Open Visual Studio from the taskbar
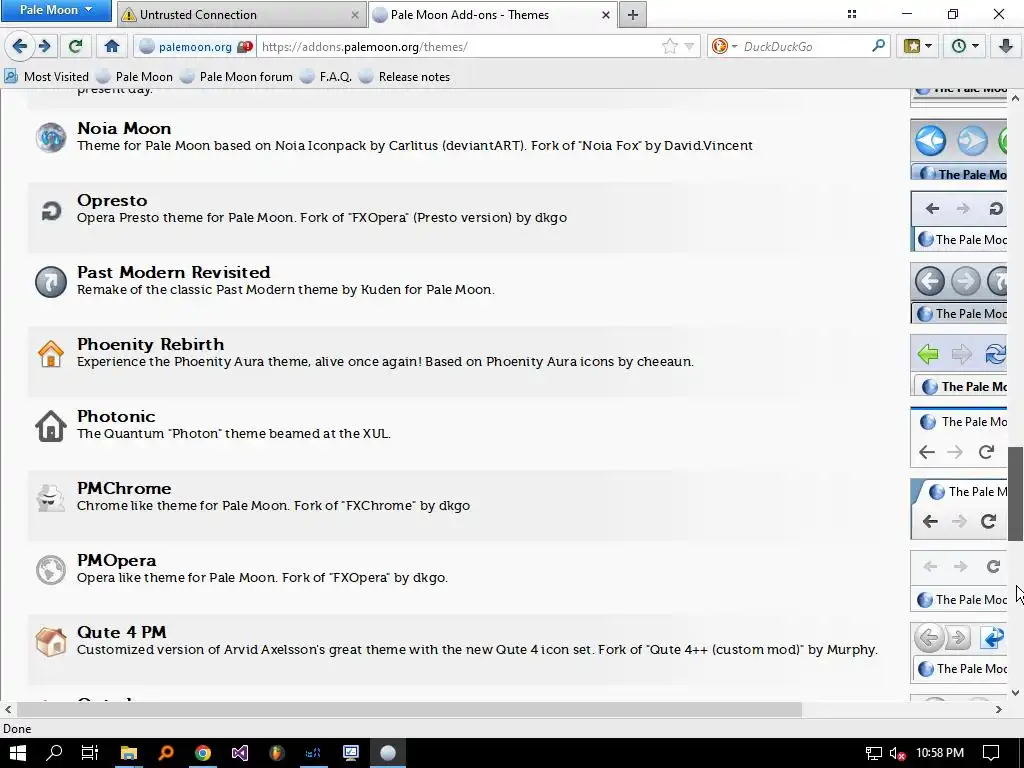Image resolution: width=1024 pixels, height=768 pixels. click(x=240, y=753)
